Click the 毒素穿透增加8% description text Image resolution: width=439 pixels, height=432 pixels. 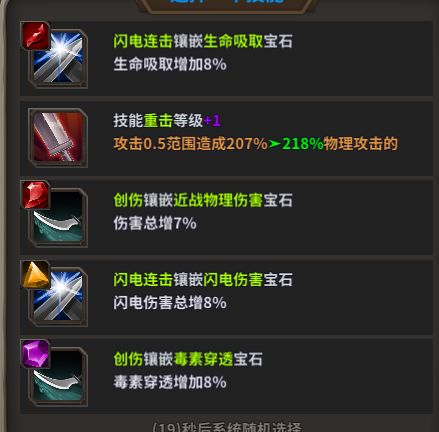click(170, 382)
